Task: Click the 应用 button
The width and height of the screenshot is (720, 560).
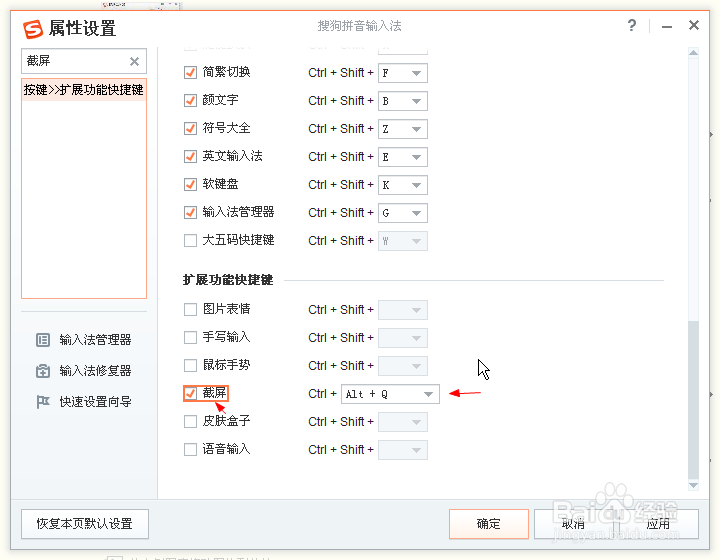Action: [658, 524]
